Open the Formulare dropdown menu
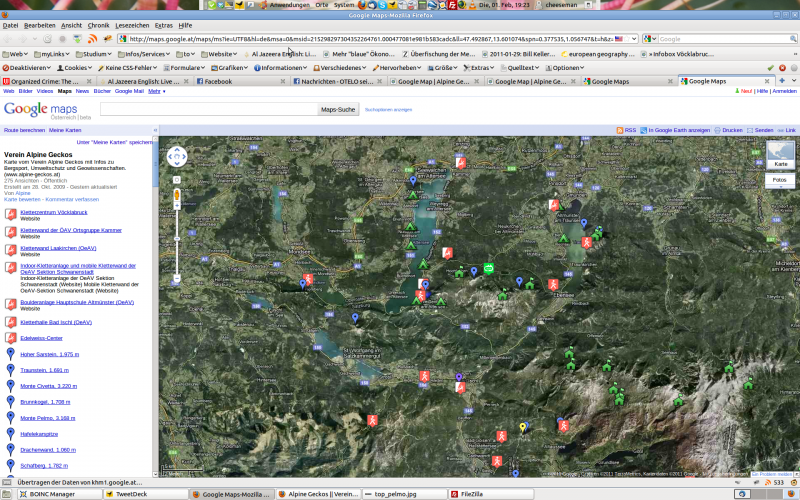 pos(185,67)
